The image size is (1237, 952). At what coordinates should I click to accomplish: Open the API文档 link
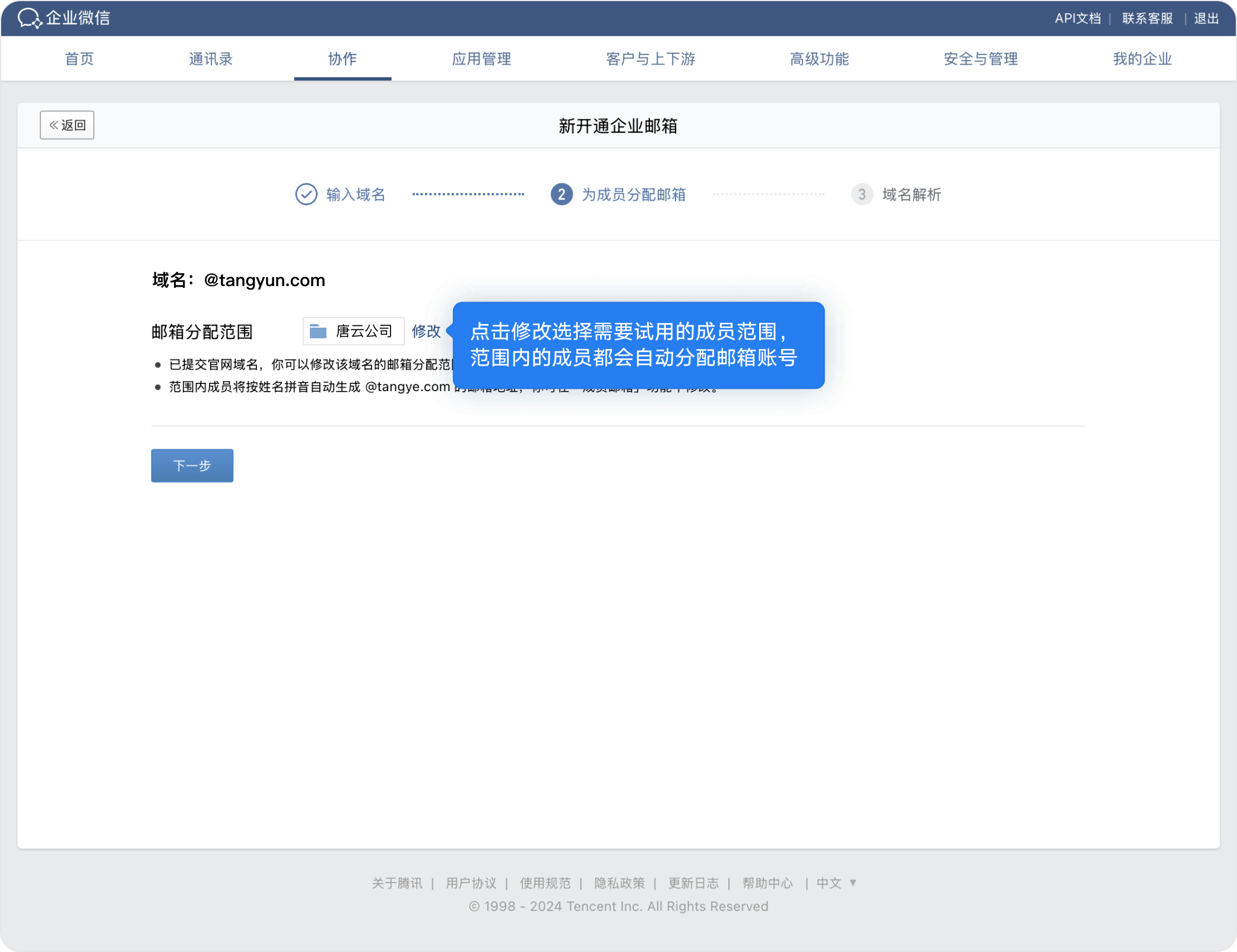(1077, 18)
